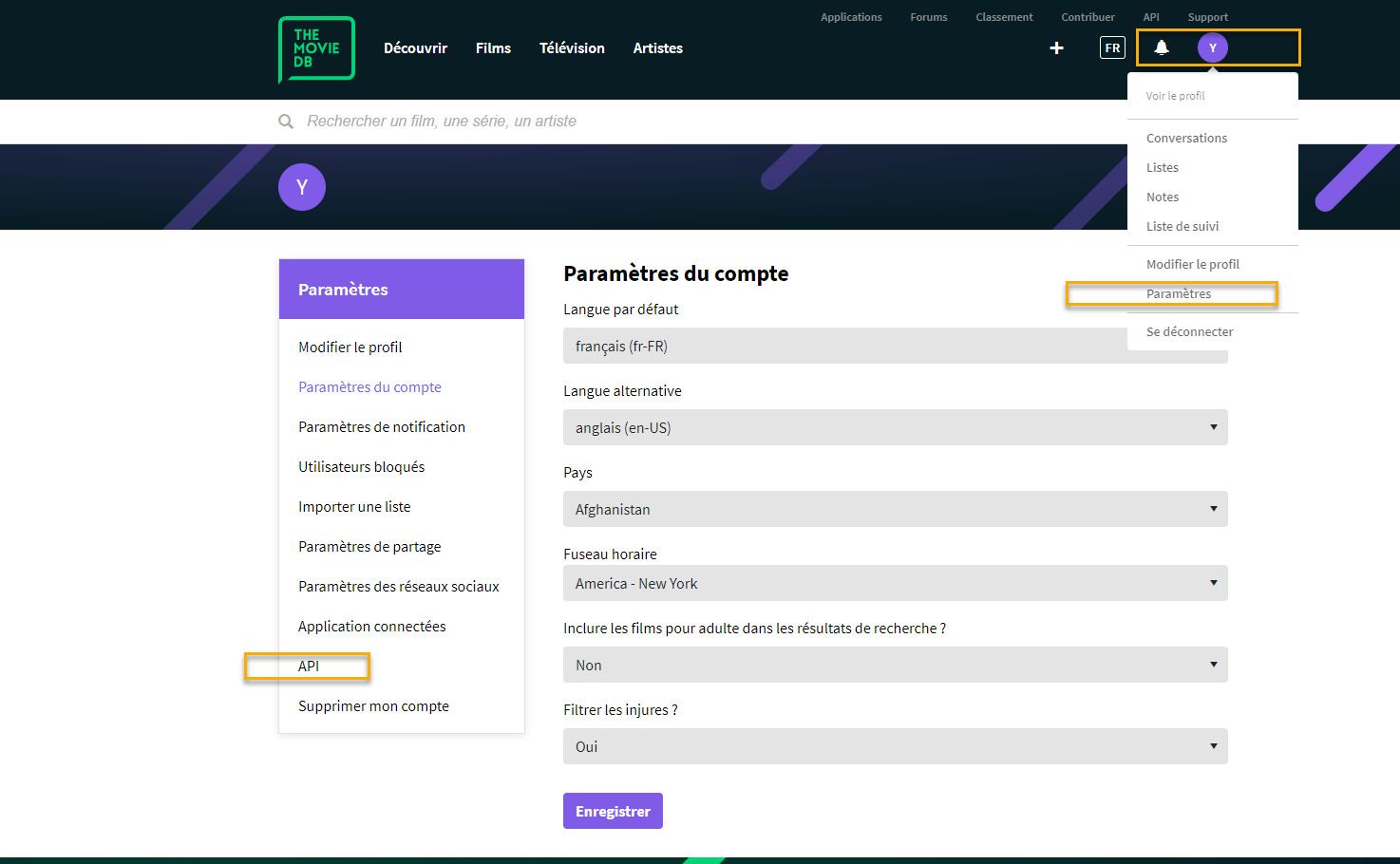This screenshot has width=1400, height=864.
Task: Set adult content results to Oui
Action: 894,665
